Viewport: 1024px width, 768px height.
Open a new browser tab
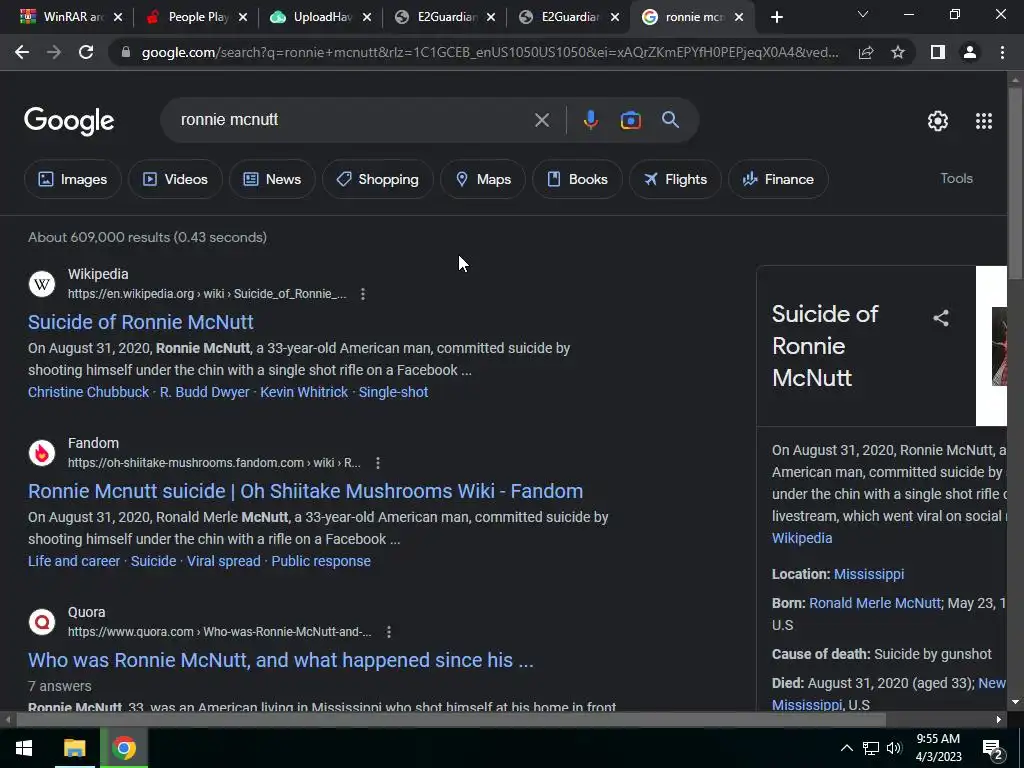click(776, 17)
